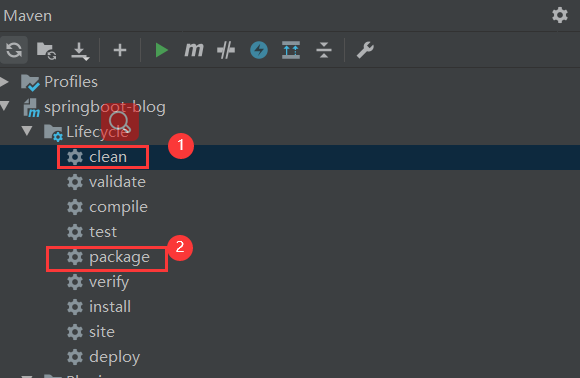Toggle offline mode icon
Viewport: 580px width, 378px height.
click(226, 50)
